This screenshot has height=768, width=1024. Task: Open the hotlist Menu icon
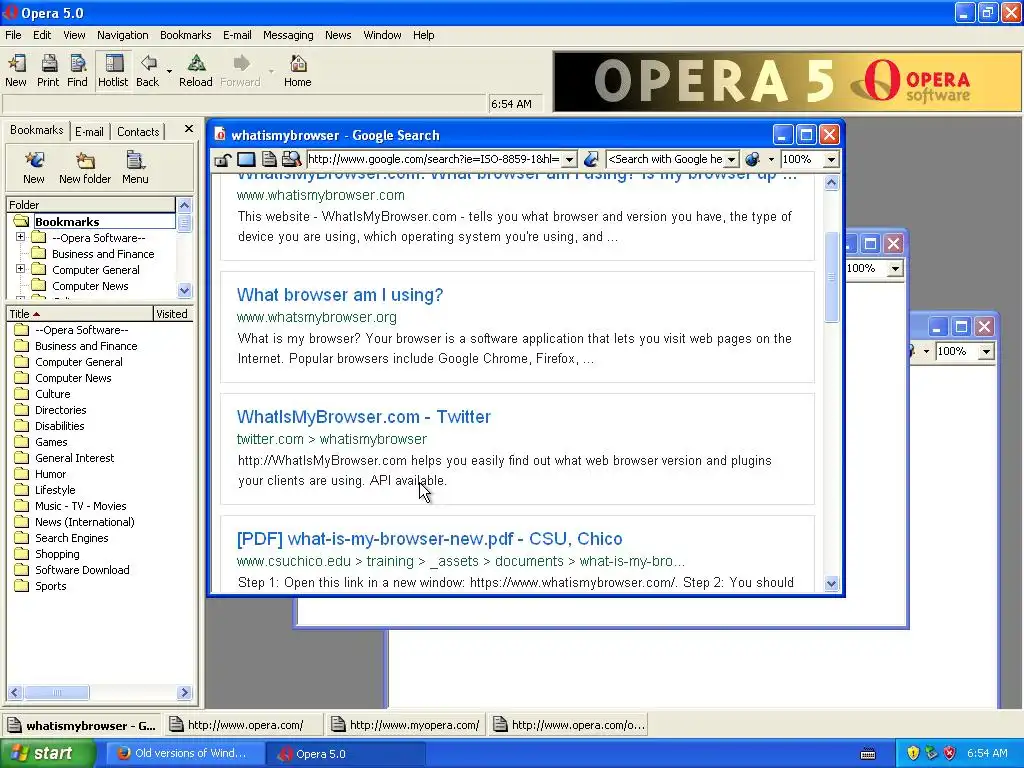pyautogui.click(x=135, y=168)
